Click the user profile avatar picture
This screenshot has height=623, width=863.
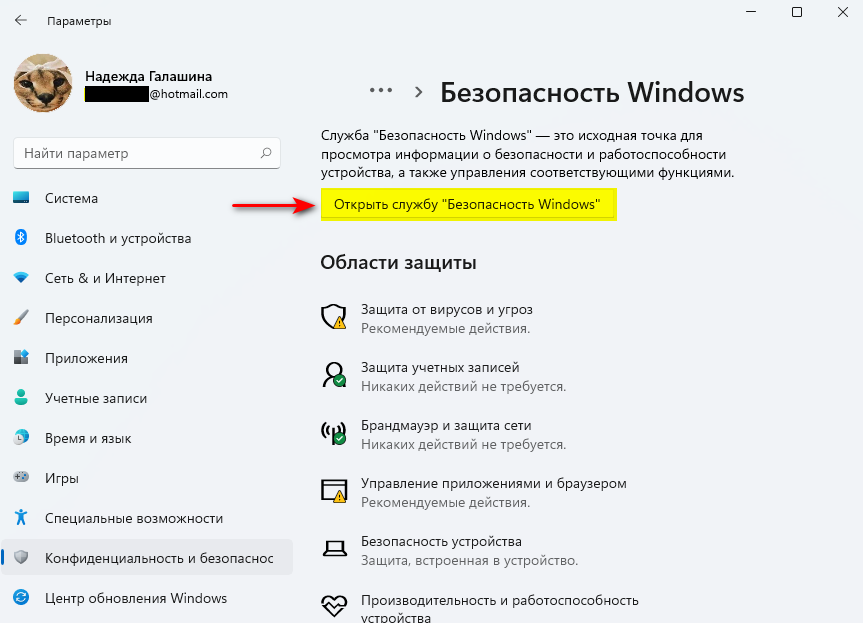[42, 83]
